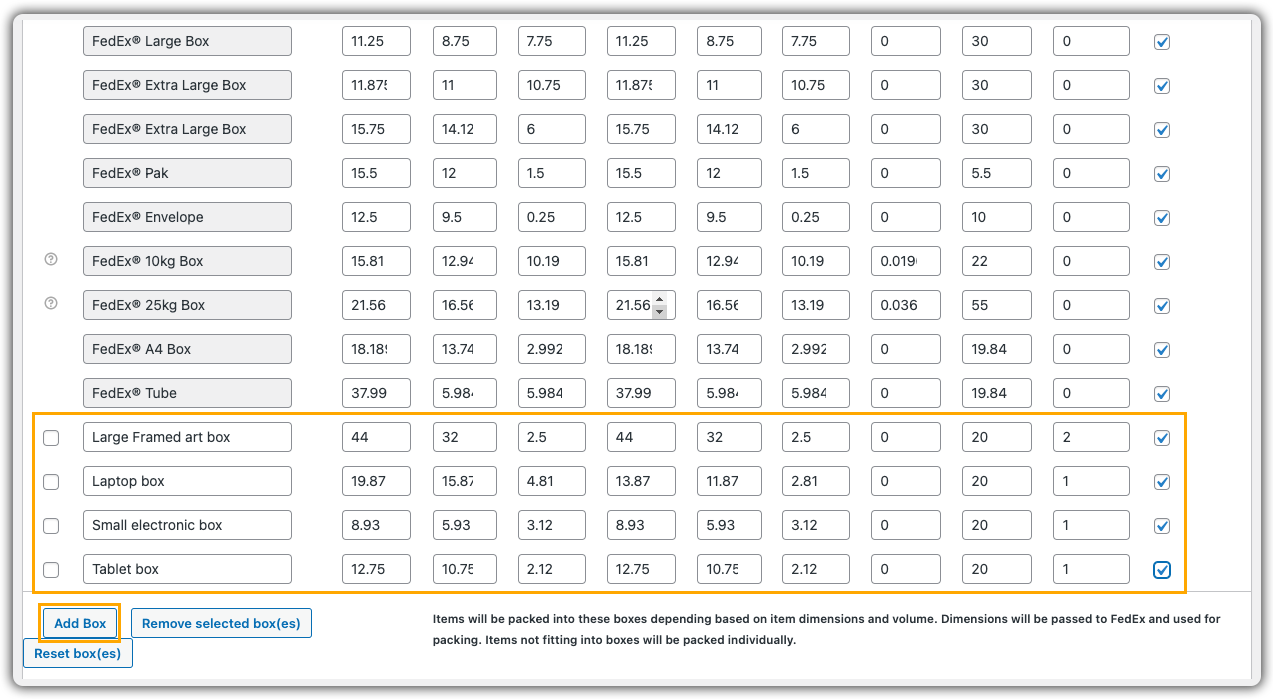Image resolution: width=1273 pixels, height=699 pixels.
Task: Click the FedEx 25kg Box weight field 0.036
Action: (906, 305)
